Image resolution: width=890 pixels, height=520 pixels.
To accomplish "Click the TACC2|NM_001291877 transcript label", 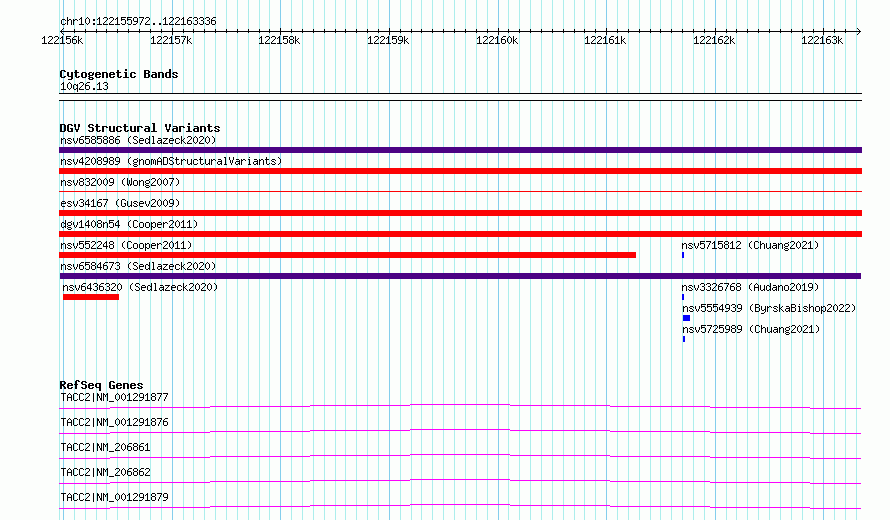I will pos(114,397).
